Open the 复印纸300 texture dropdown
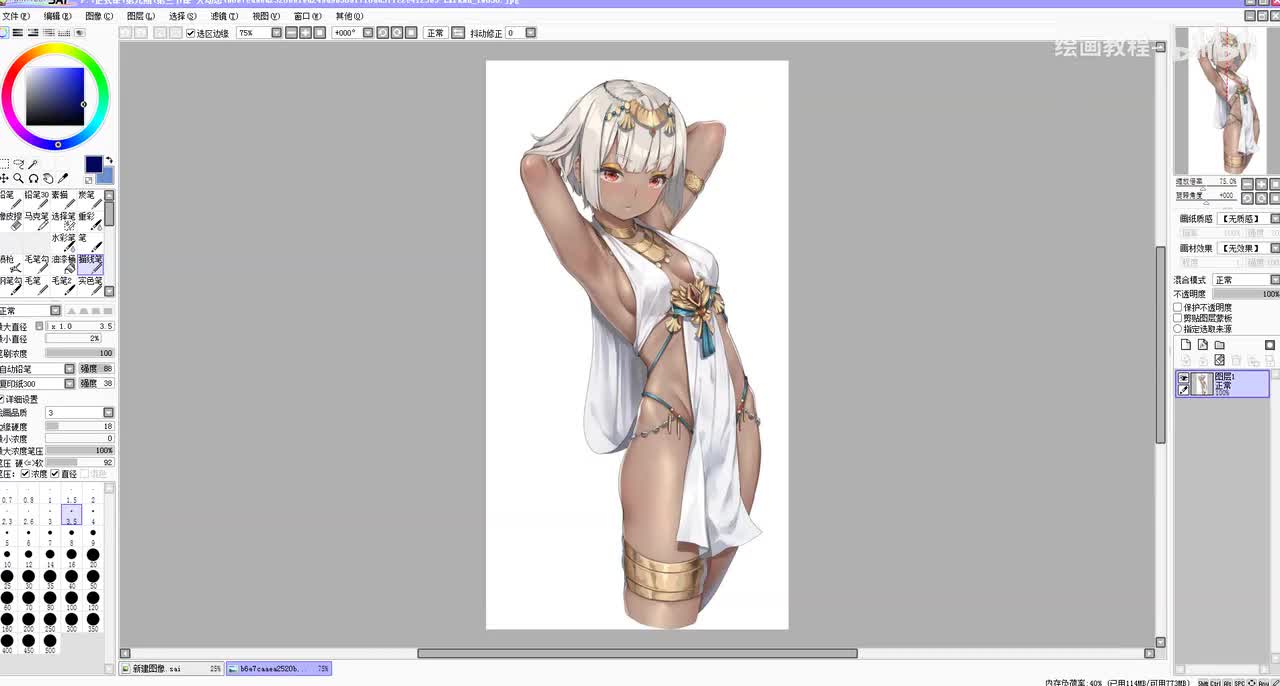 click(70, 384)
